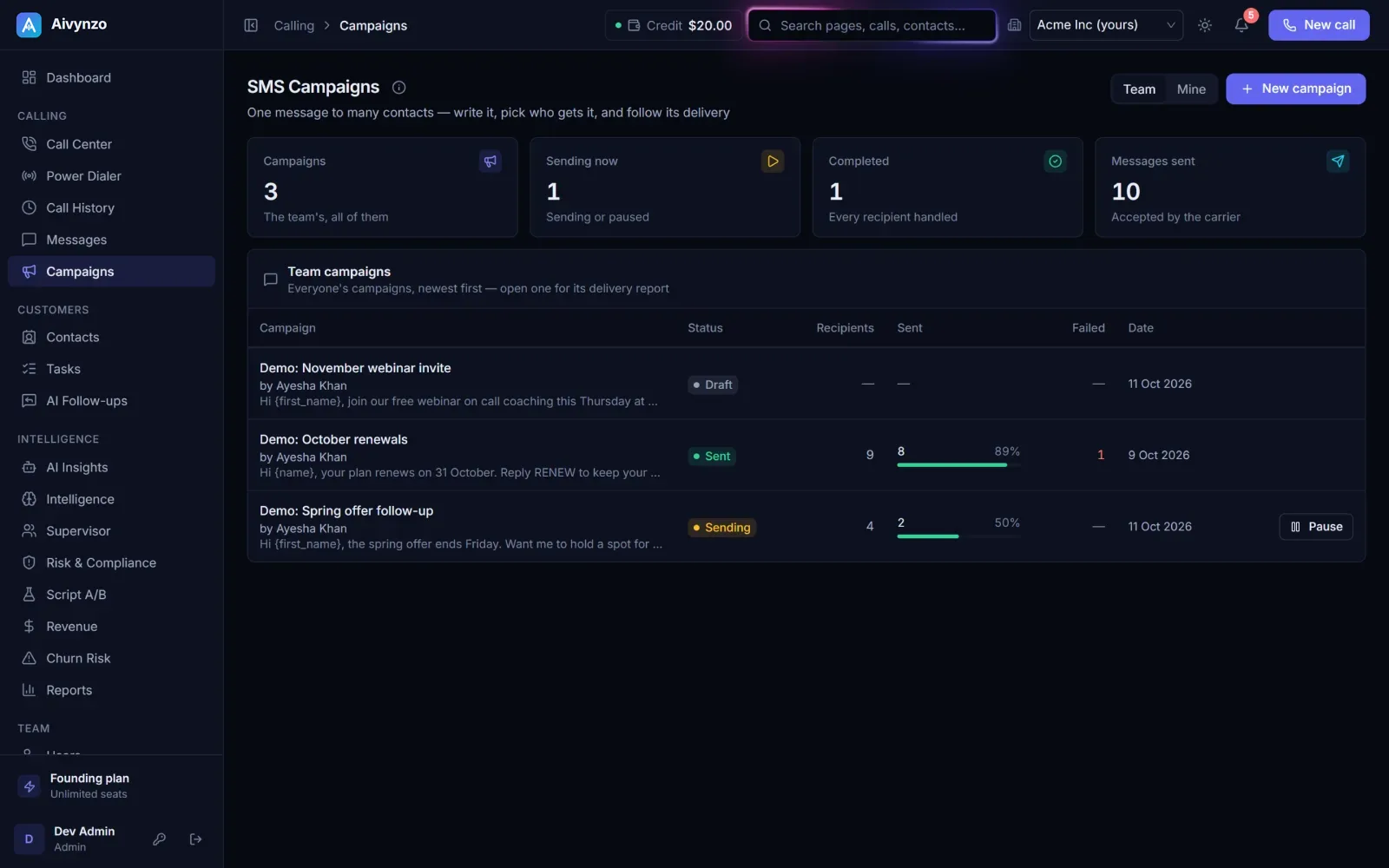Open Dashboard in sidebar

pyautogui.click(x=111, y=77)
